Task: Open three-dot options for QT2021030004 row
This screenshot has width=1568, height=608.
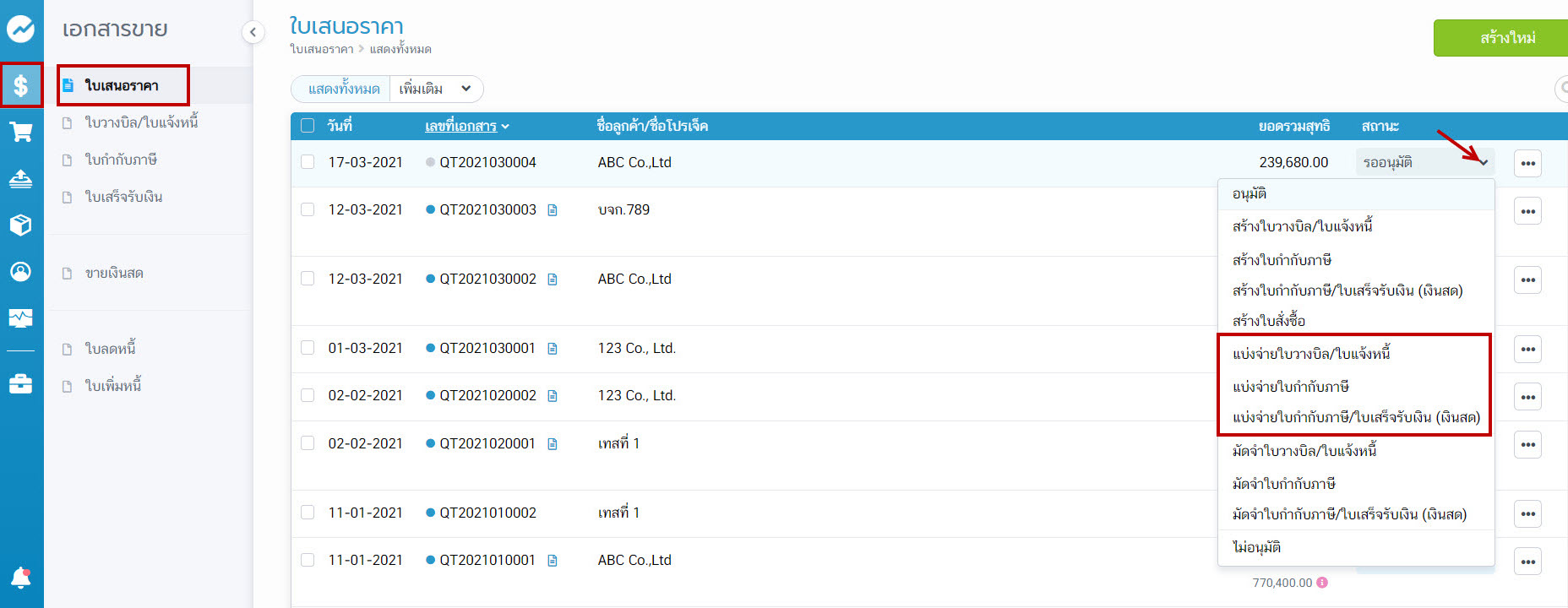Action: [x=1527, y=163]
